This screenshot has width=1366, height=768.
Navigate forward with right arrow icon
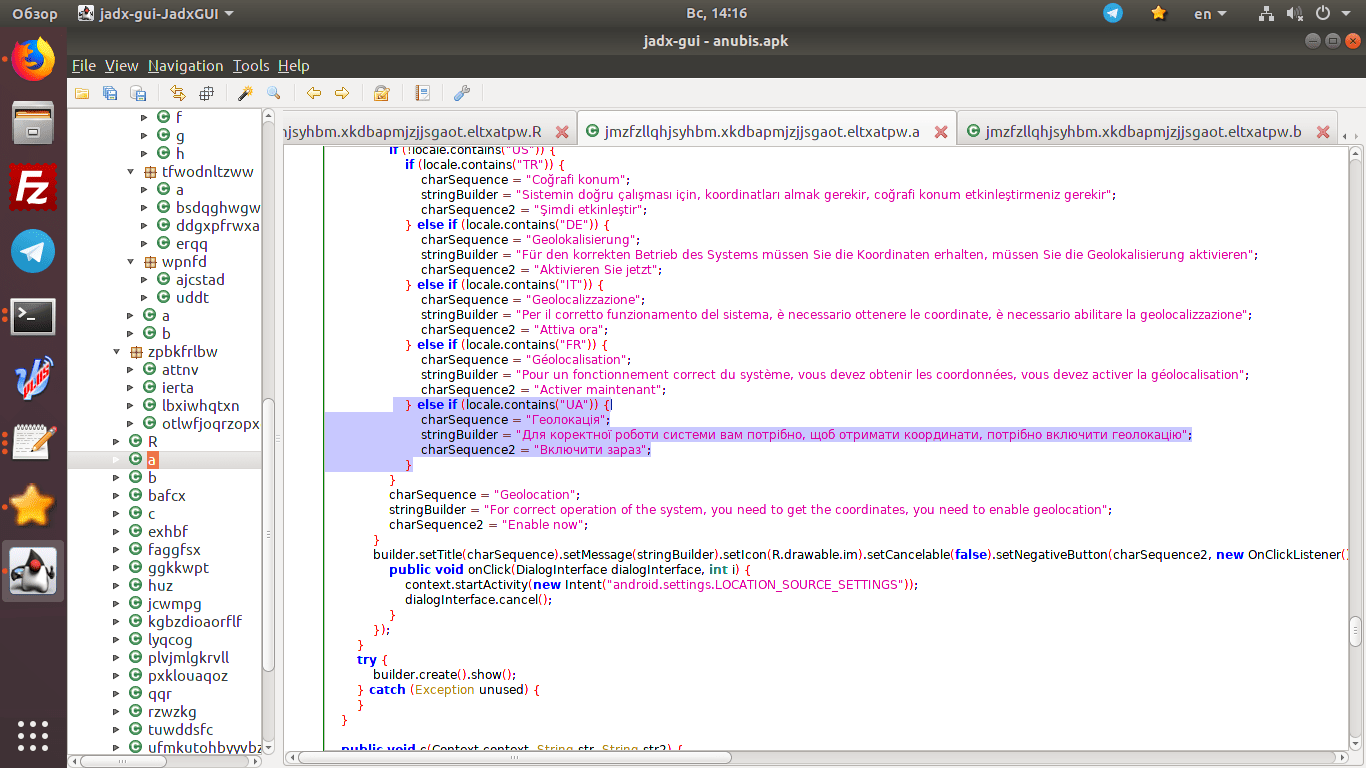[x=342, y=93]
